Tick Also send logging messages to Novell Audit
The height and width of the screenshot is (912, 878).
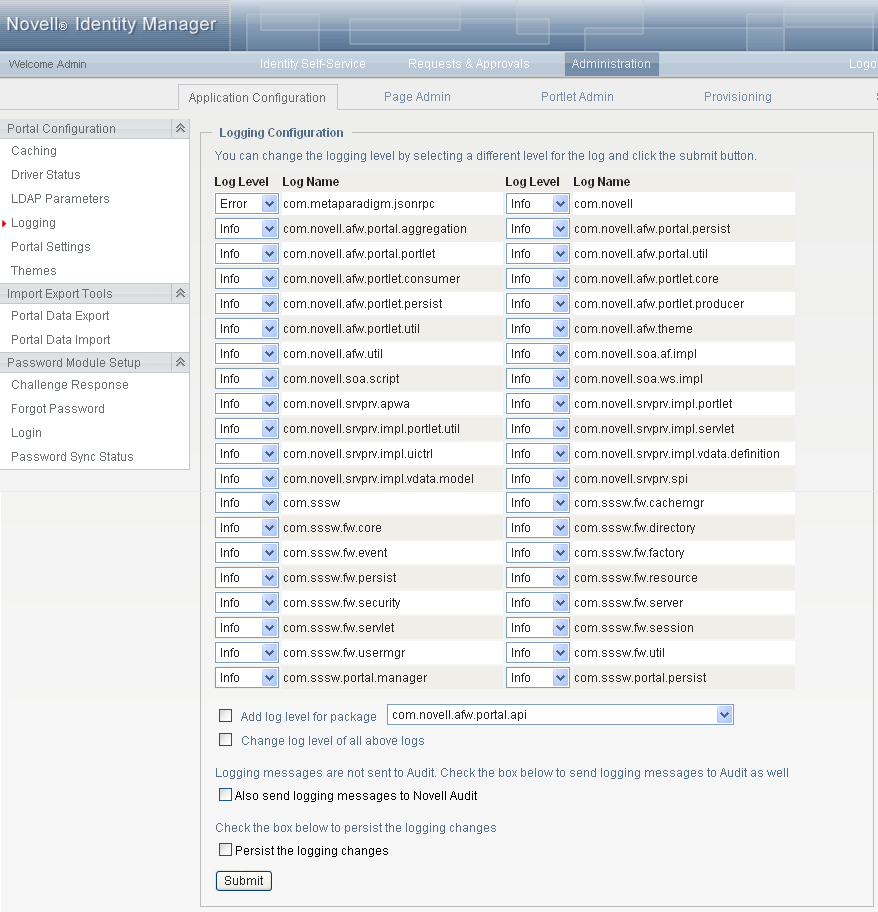coord(226,795)
